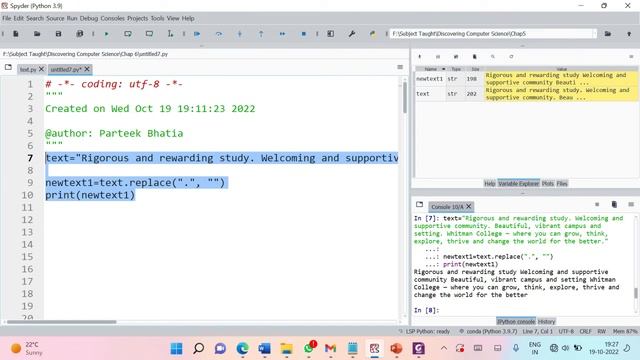Image resolution: width=640 pixels, height=360 pixels.
Task: Open Tools menu
Action: pos(158,18)
